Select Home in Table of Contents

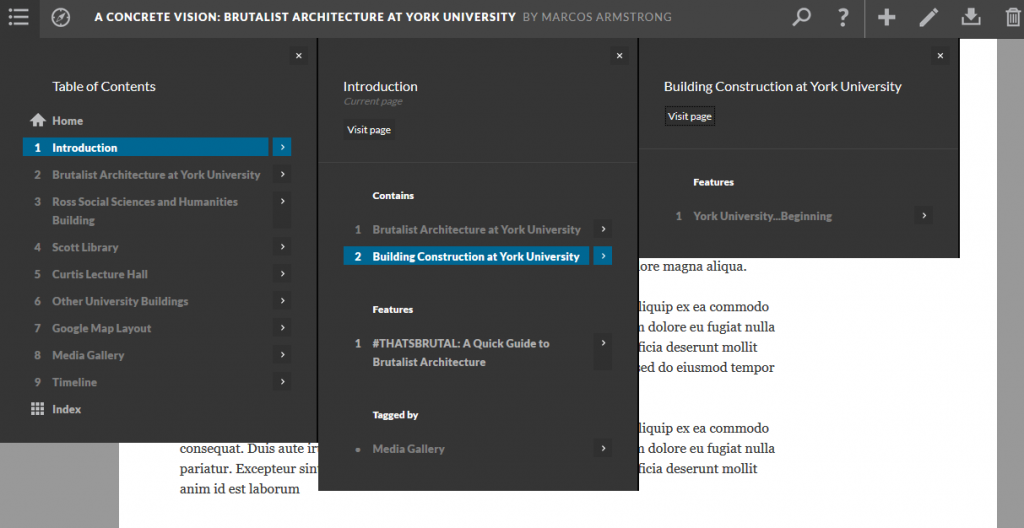click(68, 121)
